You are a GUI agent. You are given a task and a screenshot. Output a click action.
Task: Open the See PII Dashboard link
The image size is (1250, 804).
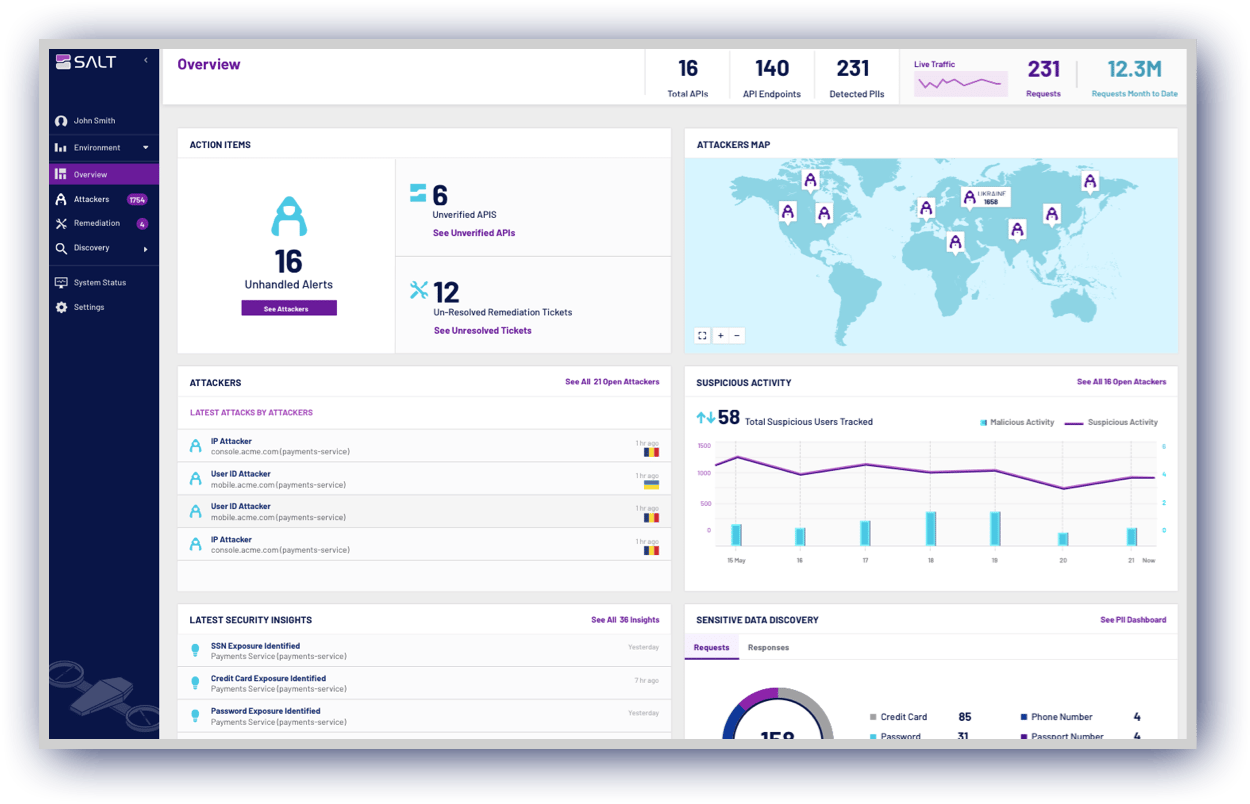(x=1133, y=620)
